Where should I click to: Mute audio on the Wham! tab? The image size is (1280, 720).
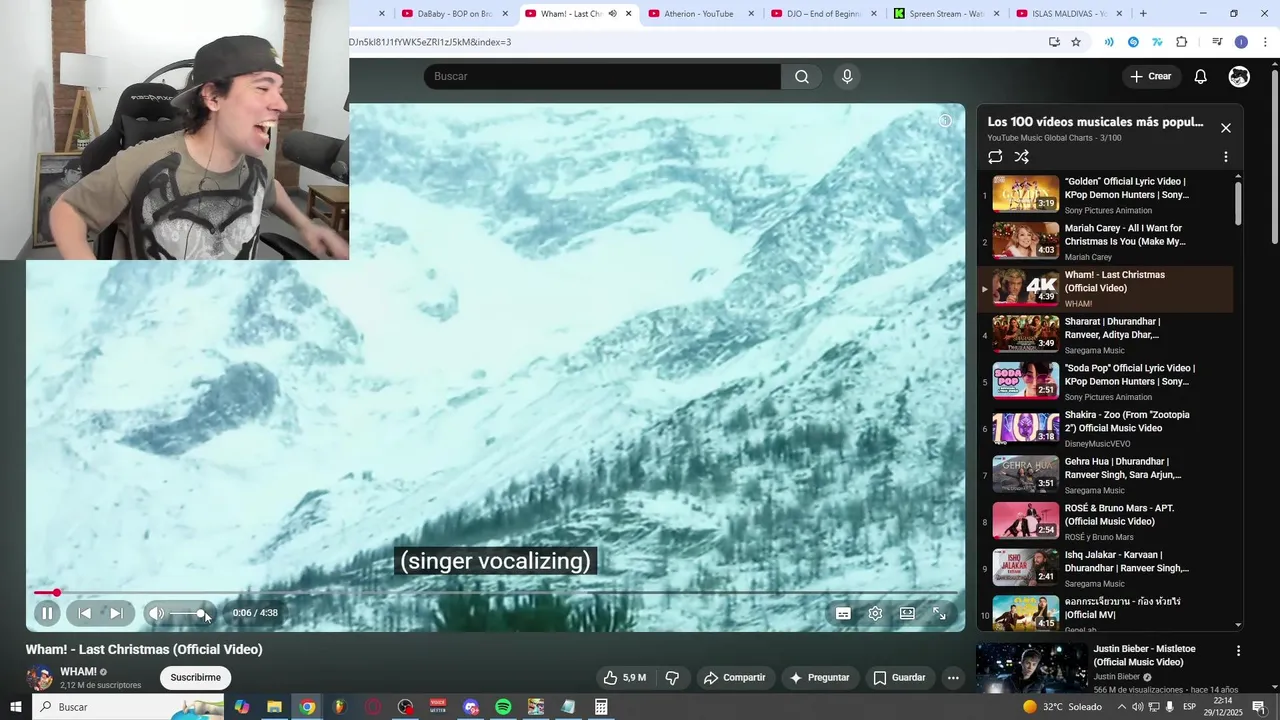coord(612,14)
